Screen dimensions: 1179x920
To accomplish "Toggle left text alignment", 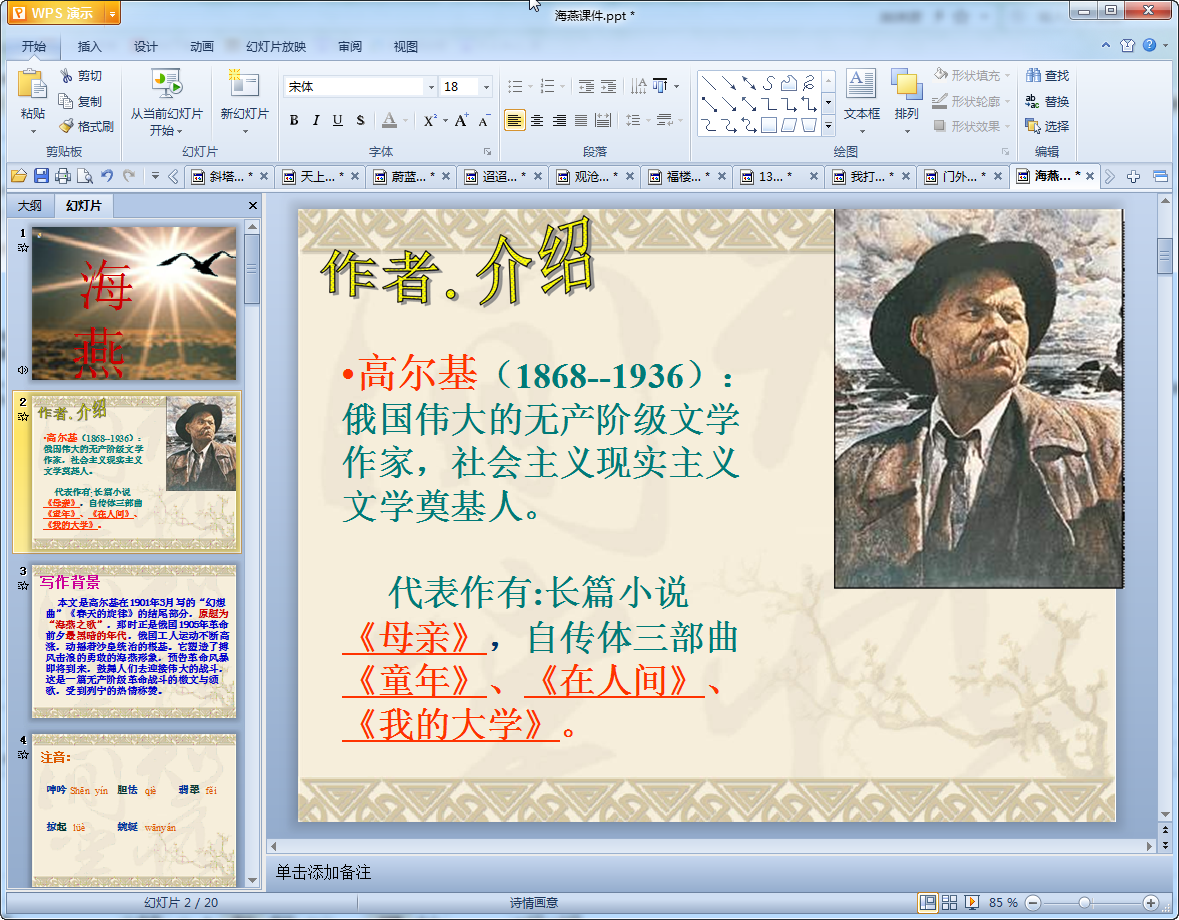I will tap(514, 120).
